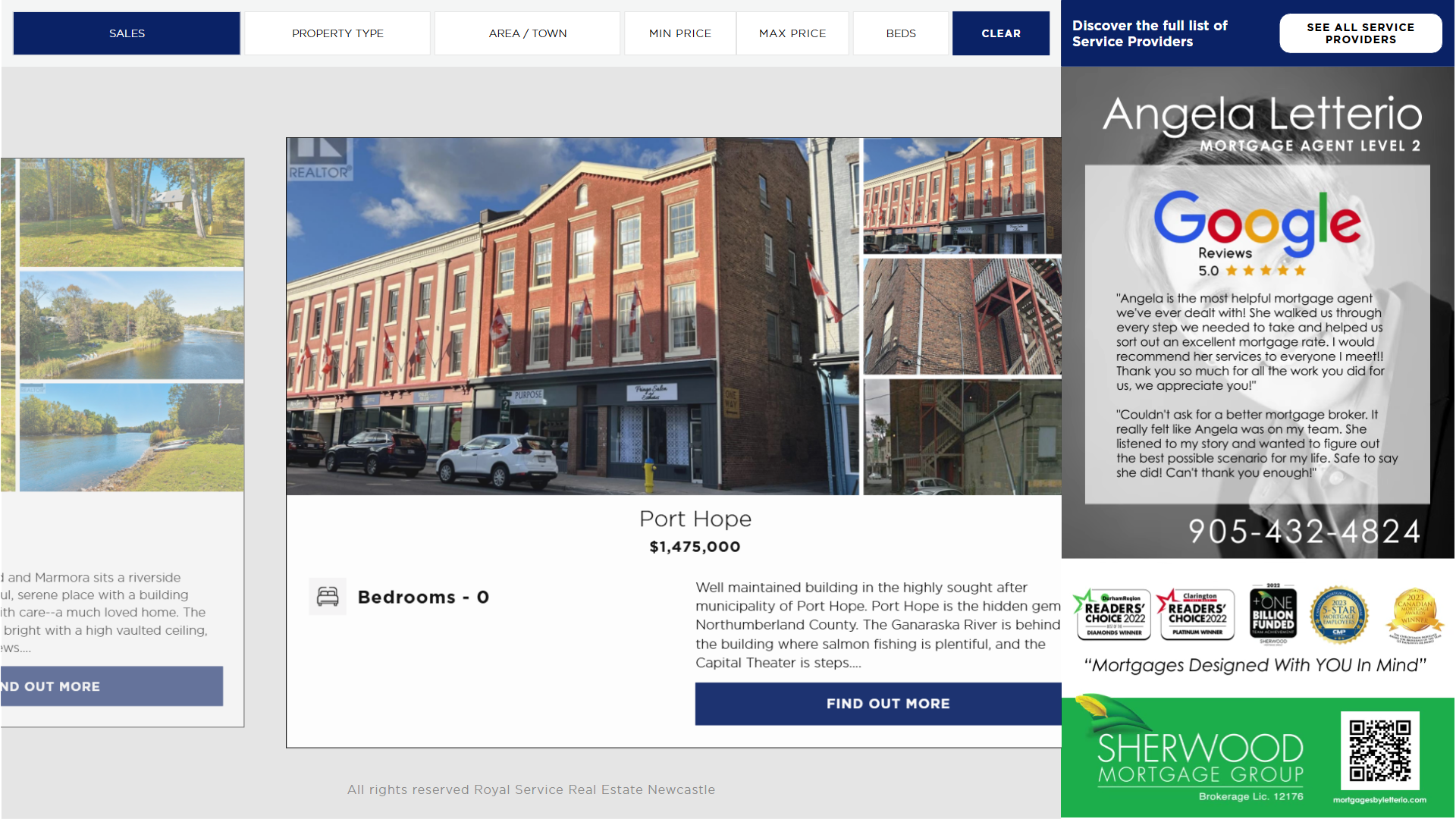Screen dimensions: 1456x819
Task: Open the Min Price dropdown
Action: click(680, 33)
